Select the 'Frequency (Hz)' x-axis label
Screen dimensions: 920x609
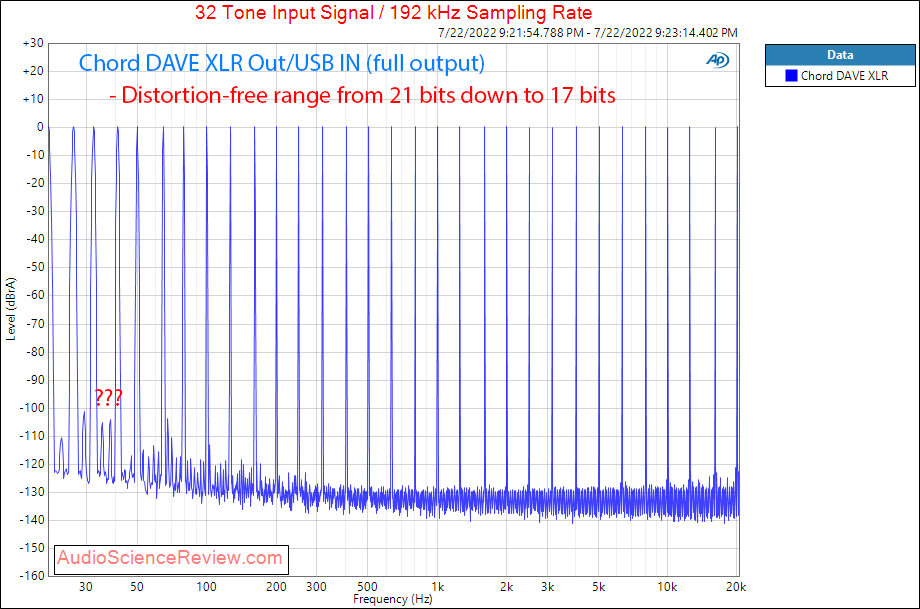pyautogui.click(x=393, y=599)
